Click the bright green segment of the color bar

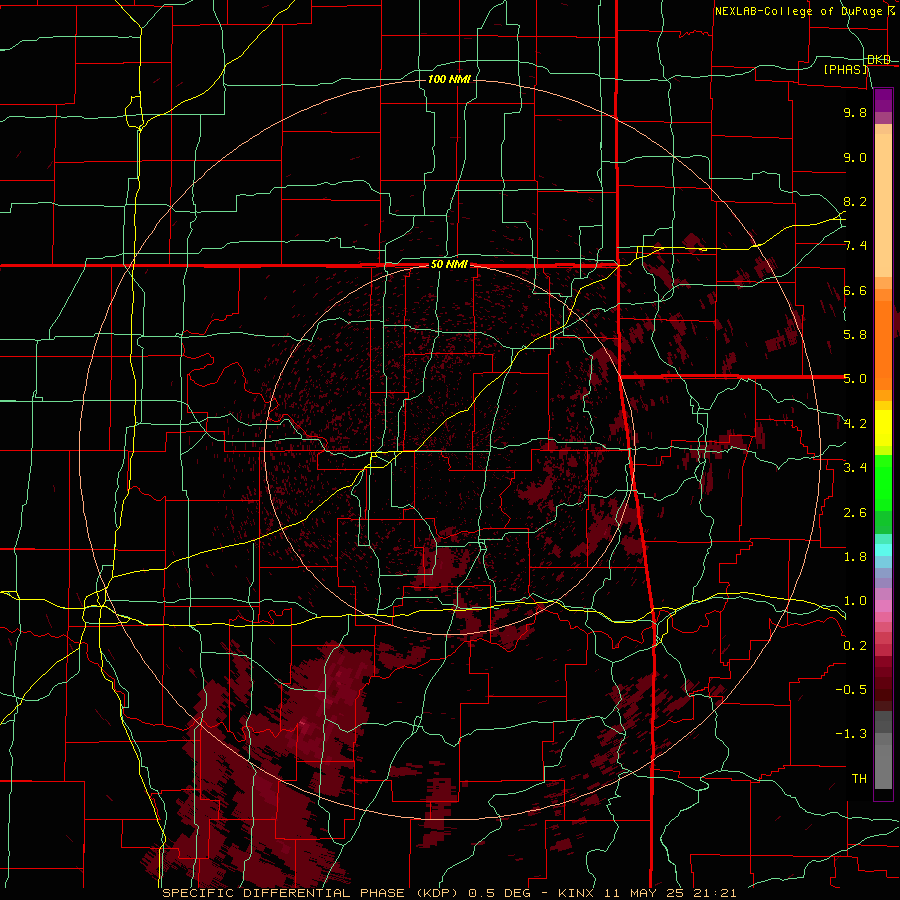pos(883,484)
